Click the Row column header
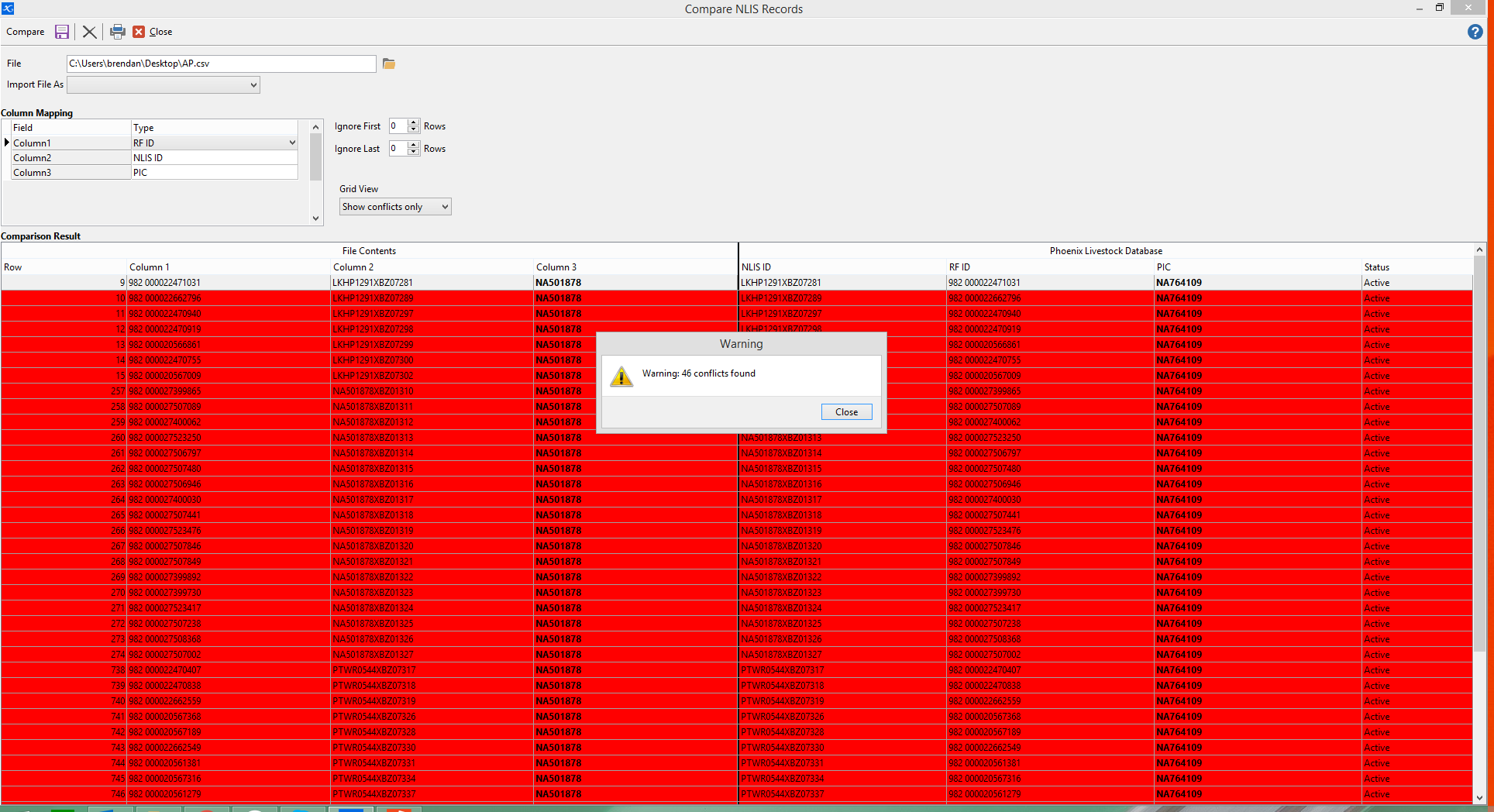This screenshot has height=812, width=1494. [64, 267]
